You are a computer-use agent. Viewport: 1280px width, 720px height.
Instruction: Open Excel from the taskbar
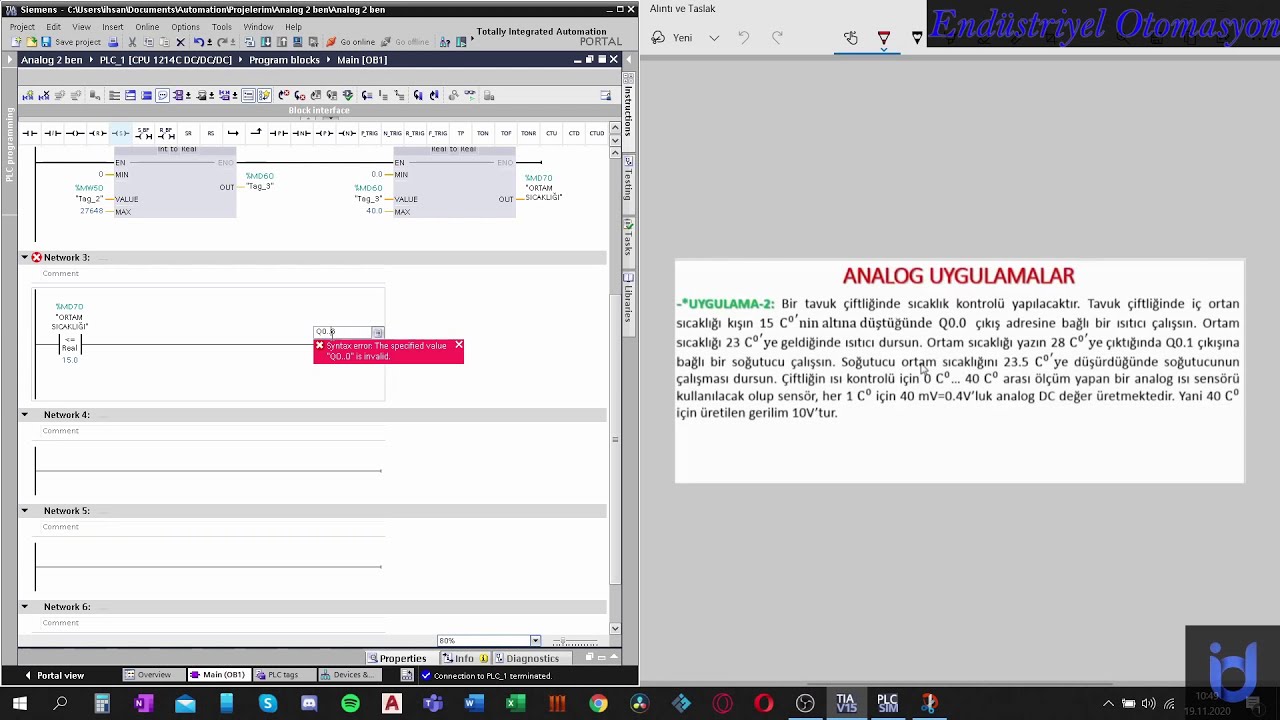pyautogui.click(x=515, y=704)
